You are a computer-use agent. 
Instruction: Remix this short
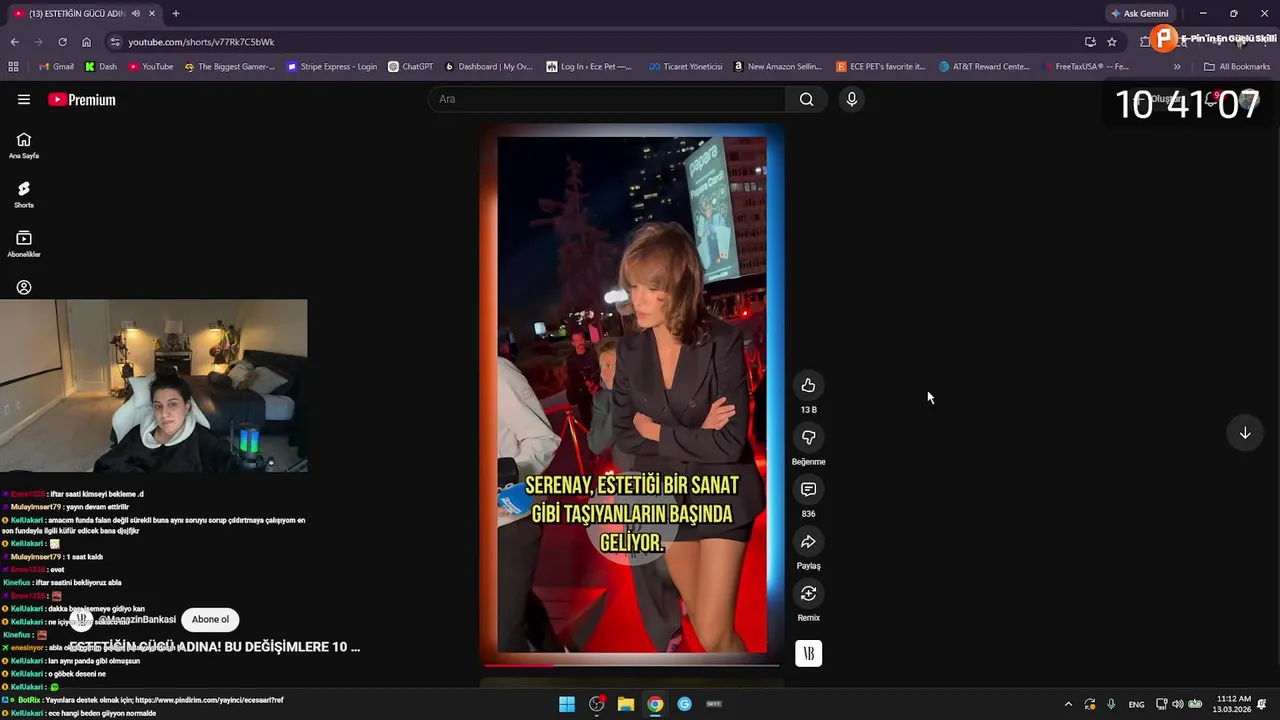[x=808, y=594]
